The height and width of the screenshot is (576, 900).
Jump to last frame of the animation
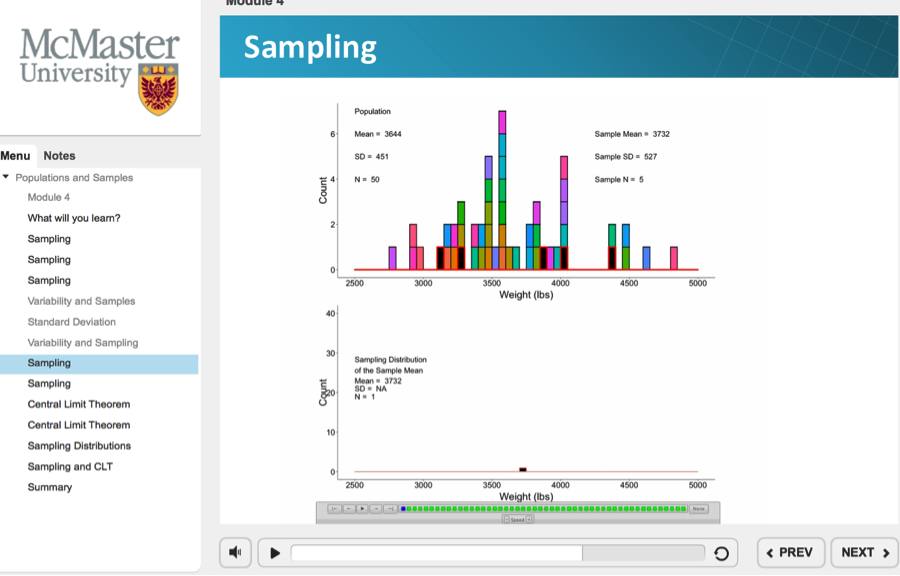390,509
